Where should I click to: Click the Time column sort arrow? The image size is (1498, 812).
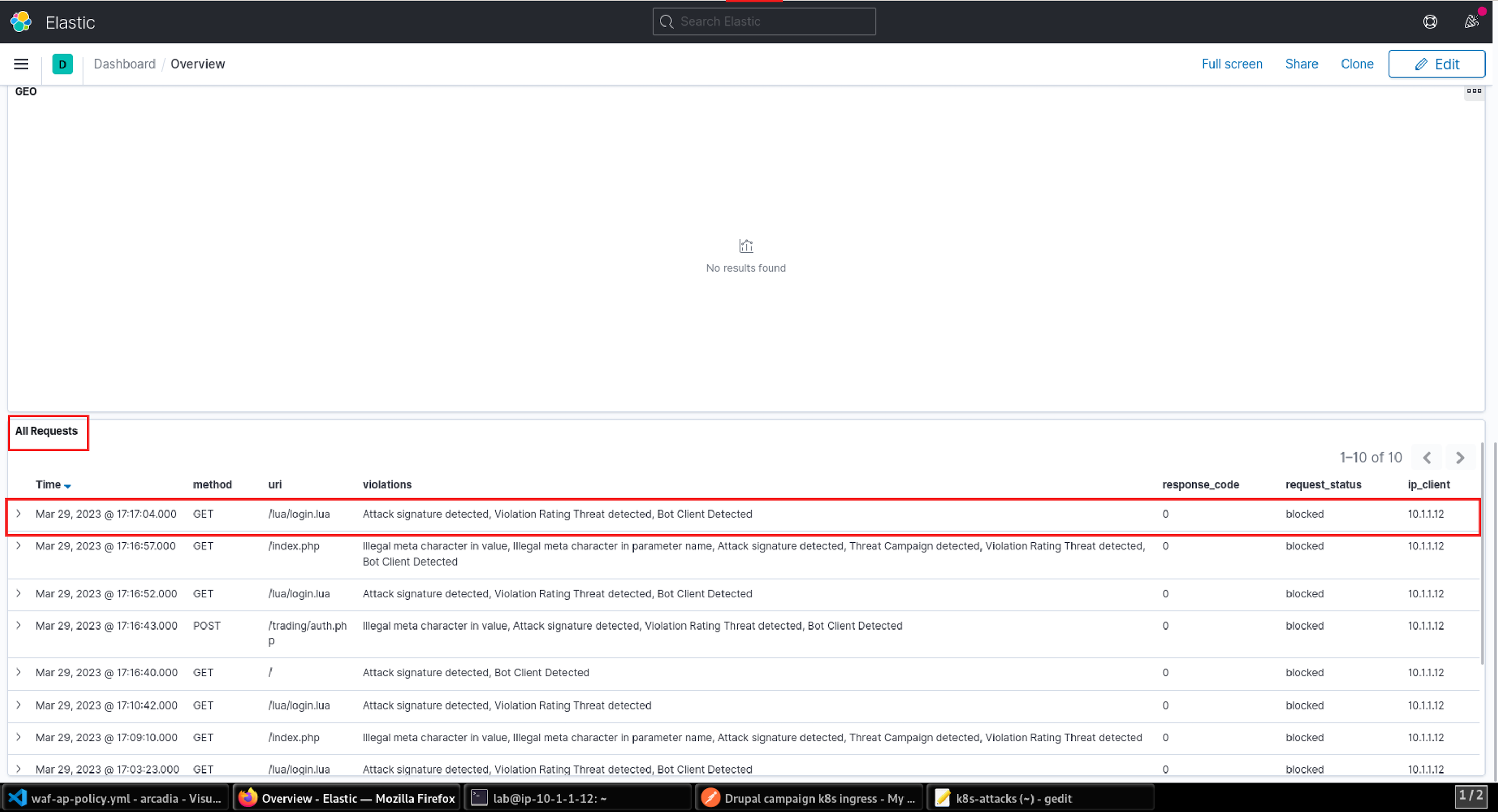68,486
